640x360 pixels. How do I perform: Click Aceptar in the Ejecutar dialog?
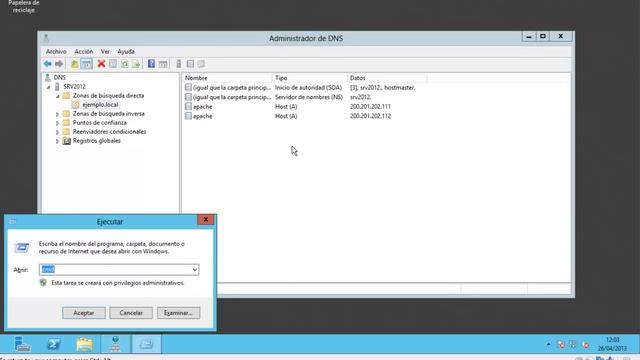(x=84, y=313)
